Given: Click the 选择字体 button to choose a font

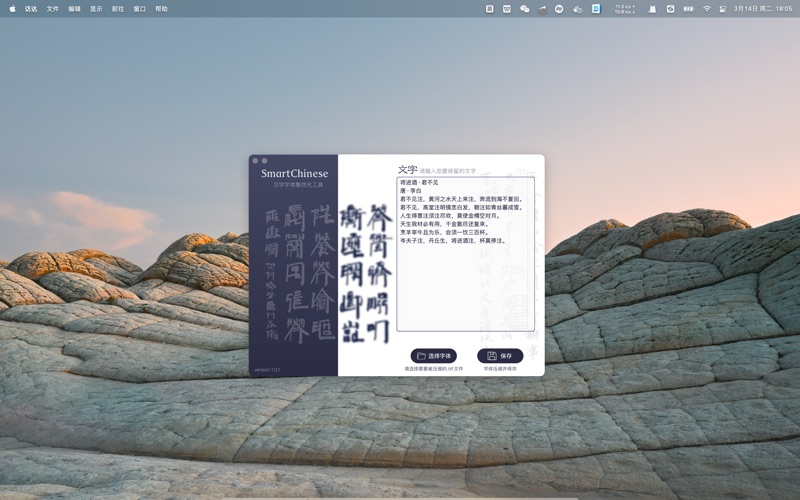Looking at the screenshot, I should pyautogui.click(x=434, y=356).
